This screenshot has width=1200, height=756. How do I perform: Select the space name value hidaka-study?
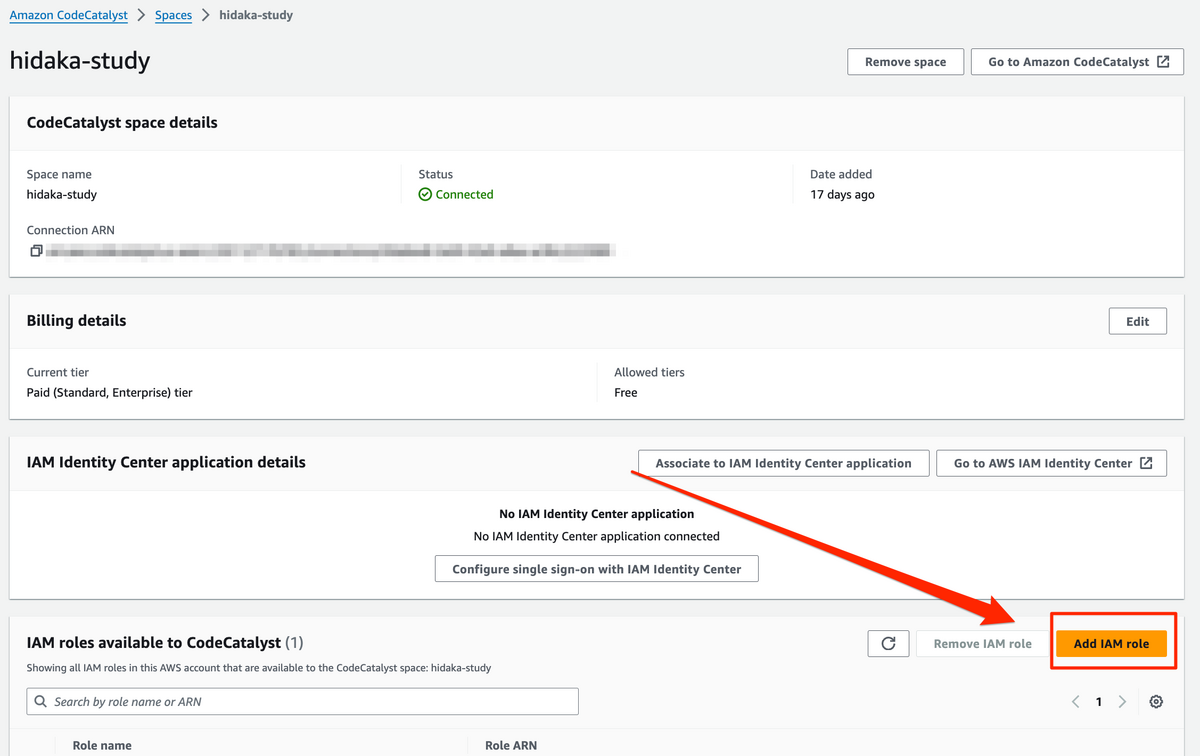(62, 195)
